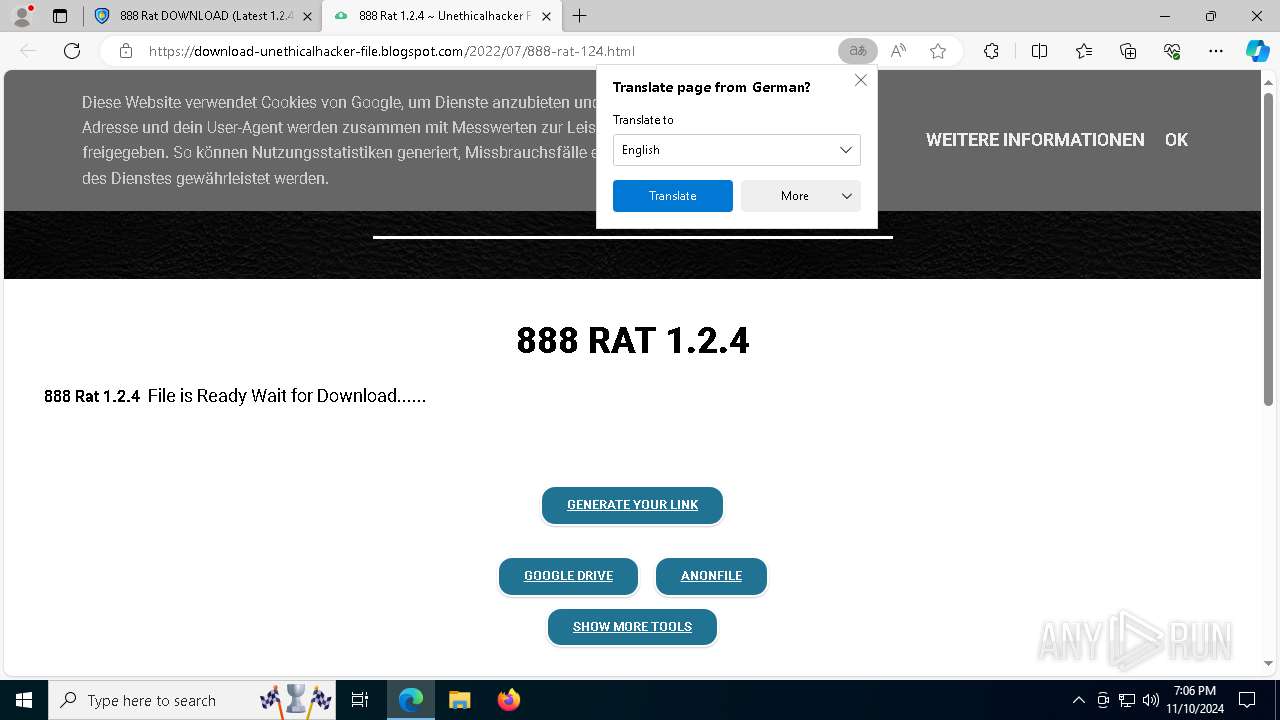Open Collections icon
1280x720 pixels.
pyautogui.click(x=1128, y=51)
